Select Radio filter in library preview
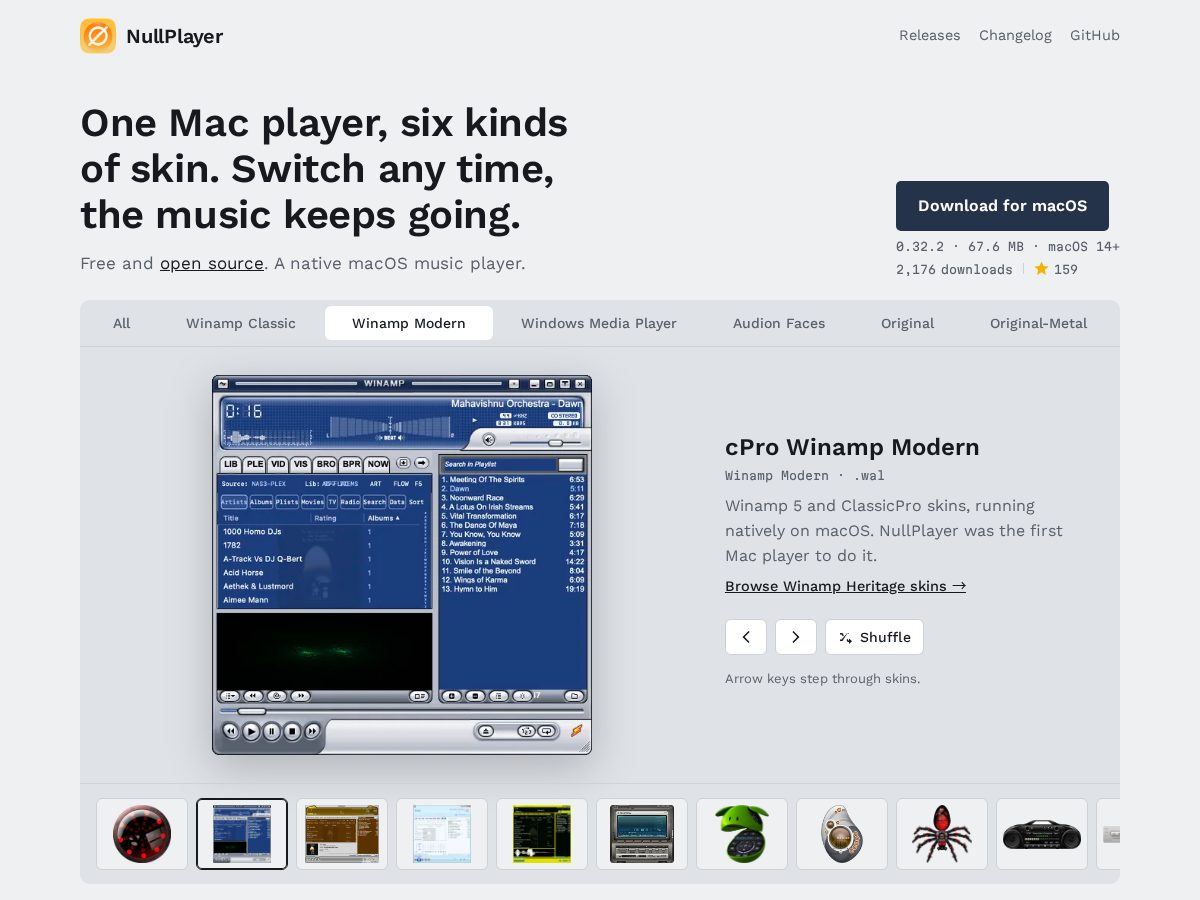Screen dimensions: 1200x900 [350, 502]
